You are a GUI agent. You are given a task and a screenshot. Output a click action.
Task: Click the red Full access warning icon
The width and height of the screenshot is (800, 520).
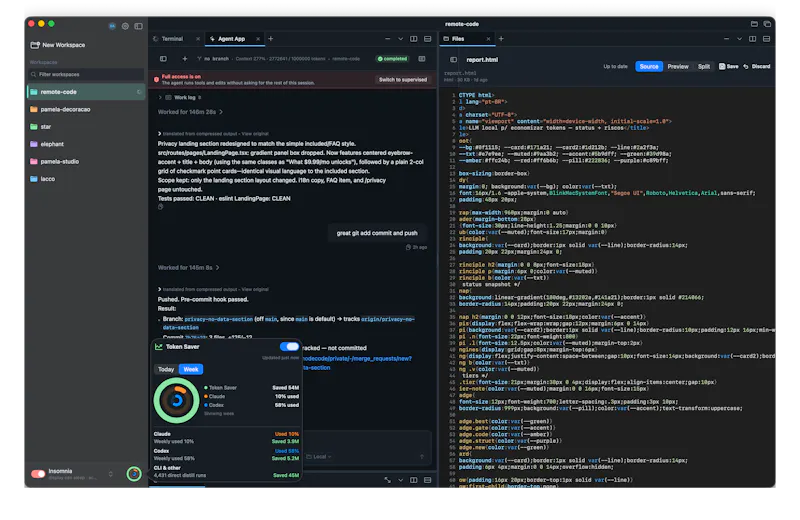[x=157, y=79]
